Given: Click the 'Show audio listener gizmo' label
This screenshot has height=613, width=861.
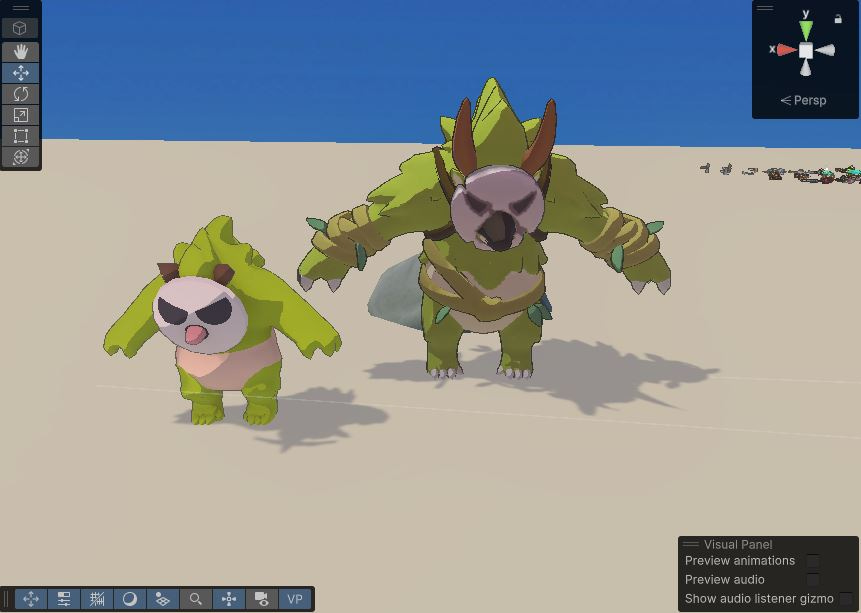Looking at the screenshot, I should tap(759, 599).
